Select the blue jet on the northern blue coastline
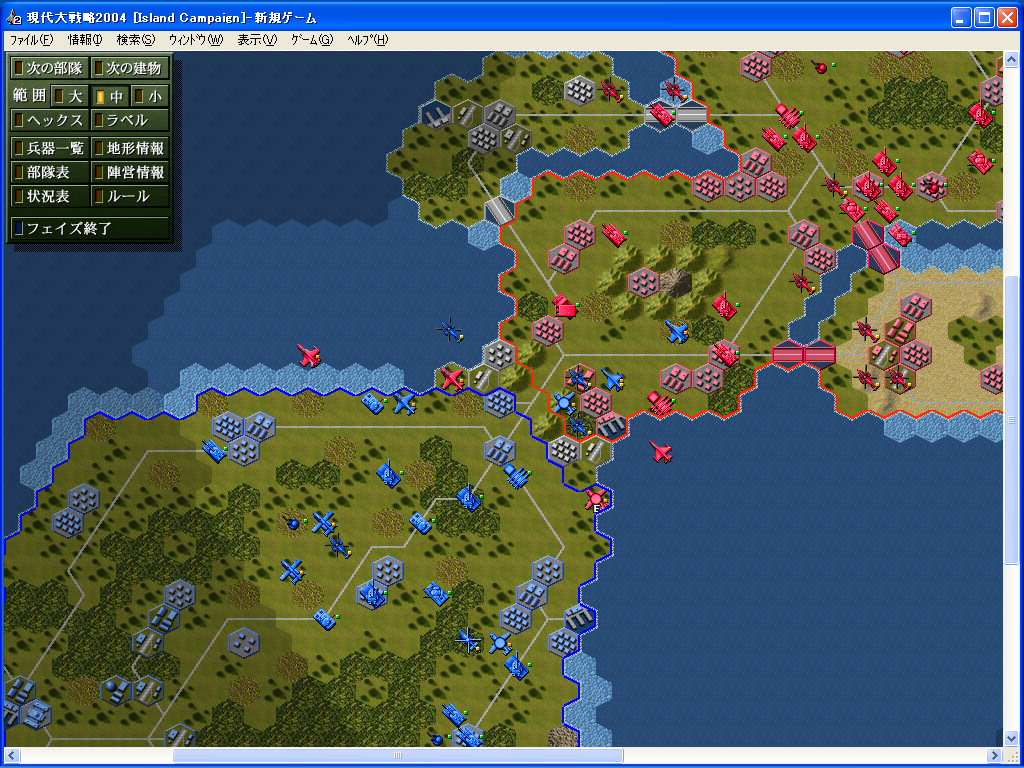The width and height of the screenshot is (1024, 768). [x=404, y=402]
